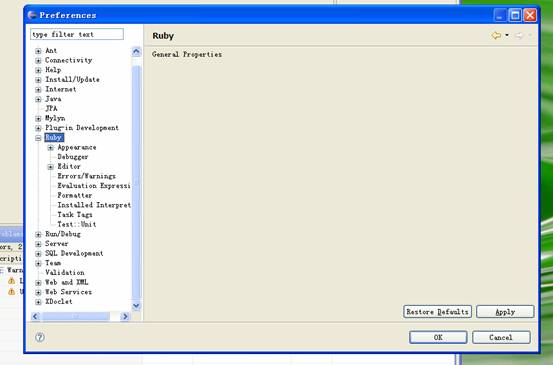553x365 pixels.
Task: Expand the Plug-in Development node
Action: click(x=38, y=128)
